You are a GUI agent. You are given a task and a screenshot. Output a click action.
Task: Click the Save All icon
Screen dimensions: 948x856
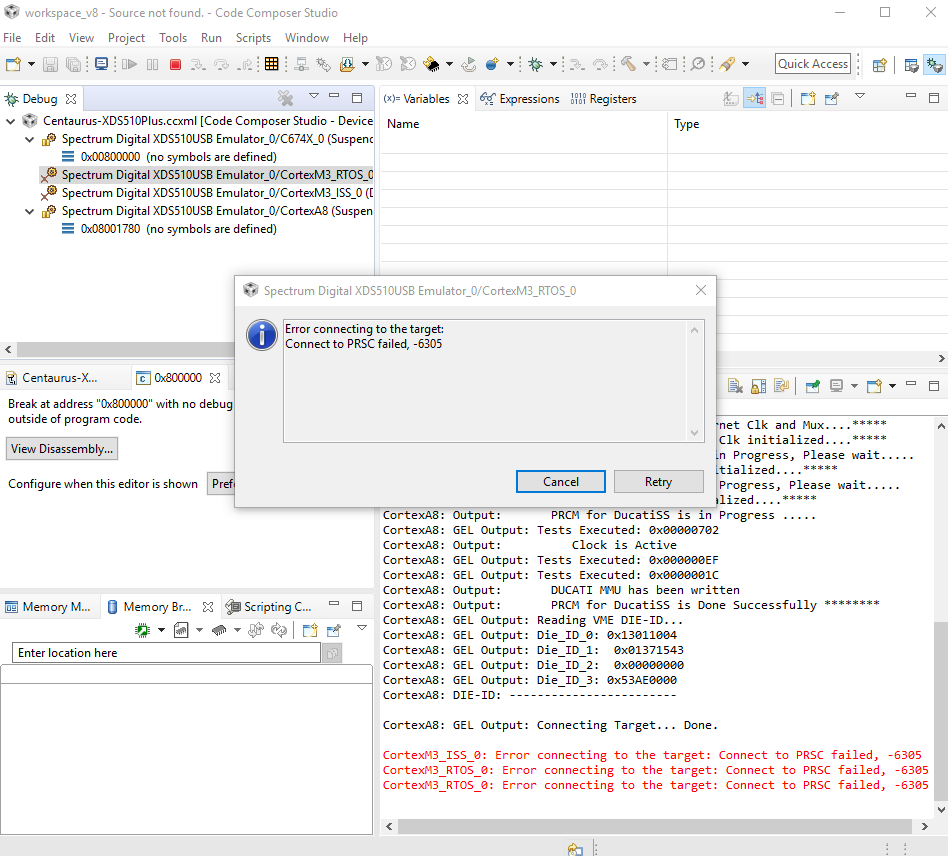[x=73, y=64]
